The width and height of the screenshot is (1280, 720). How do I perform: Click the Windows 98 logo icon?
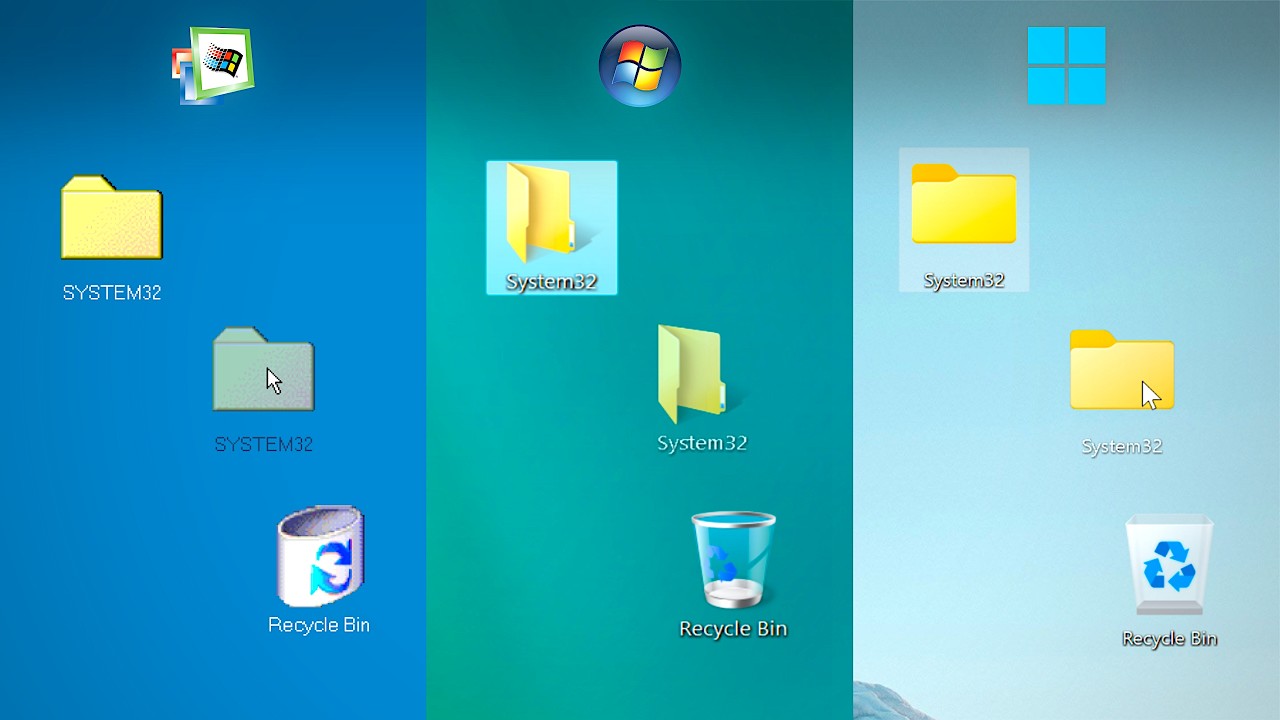click(x=213, y=66)
